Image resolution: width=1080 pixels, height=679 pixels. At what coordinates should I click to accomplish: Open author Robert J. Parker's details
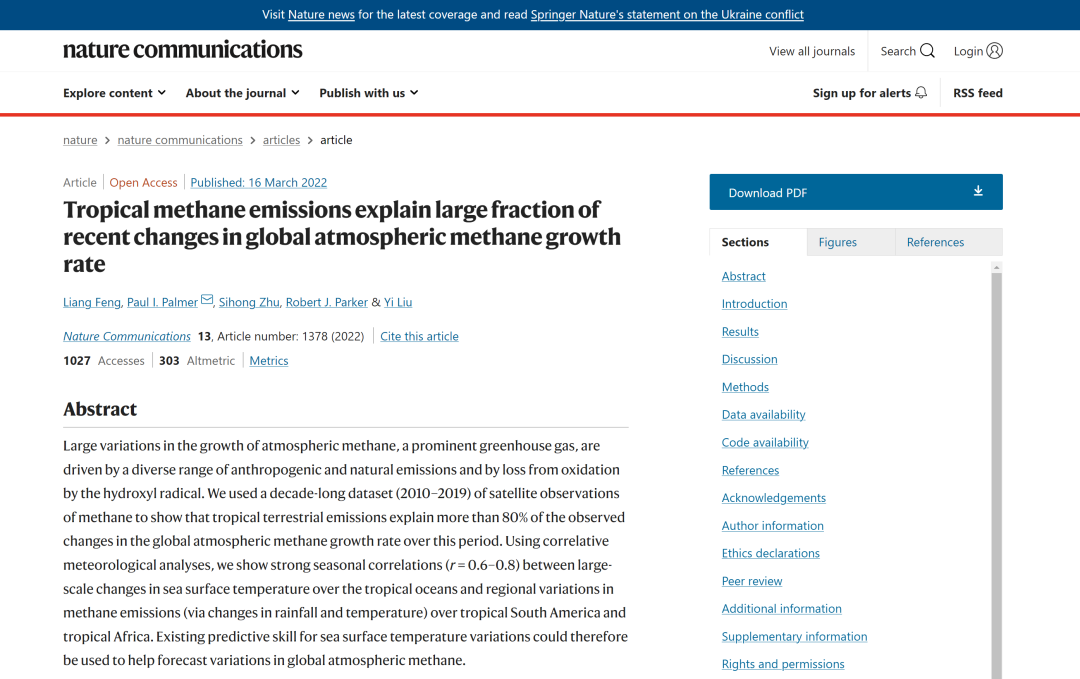coord(326,302)
